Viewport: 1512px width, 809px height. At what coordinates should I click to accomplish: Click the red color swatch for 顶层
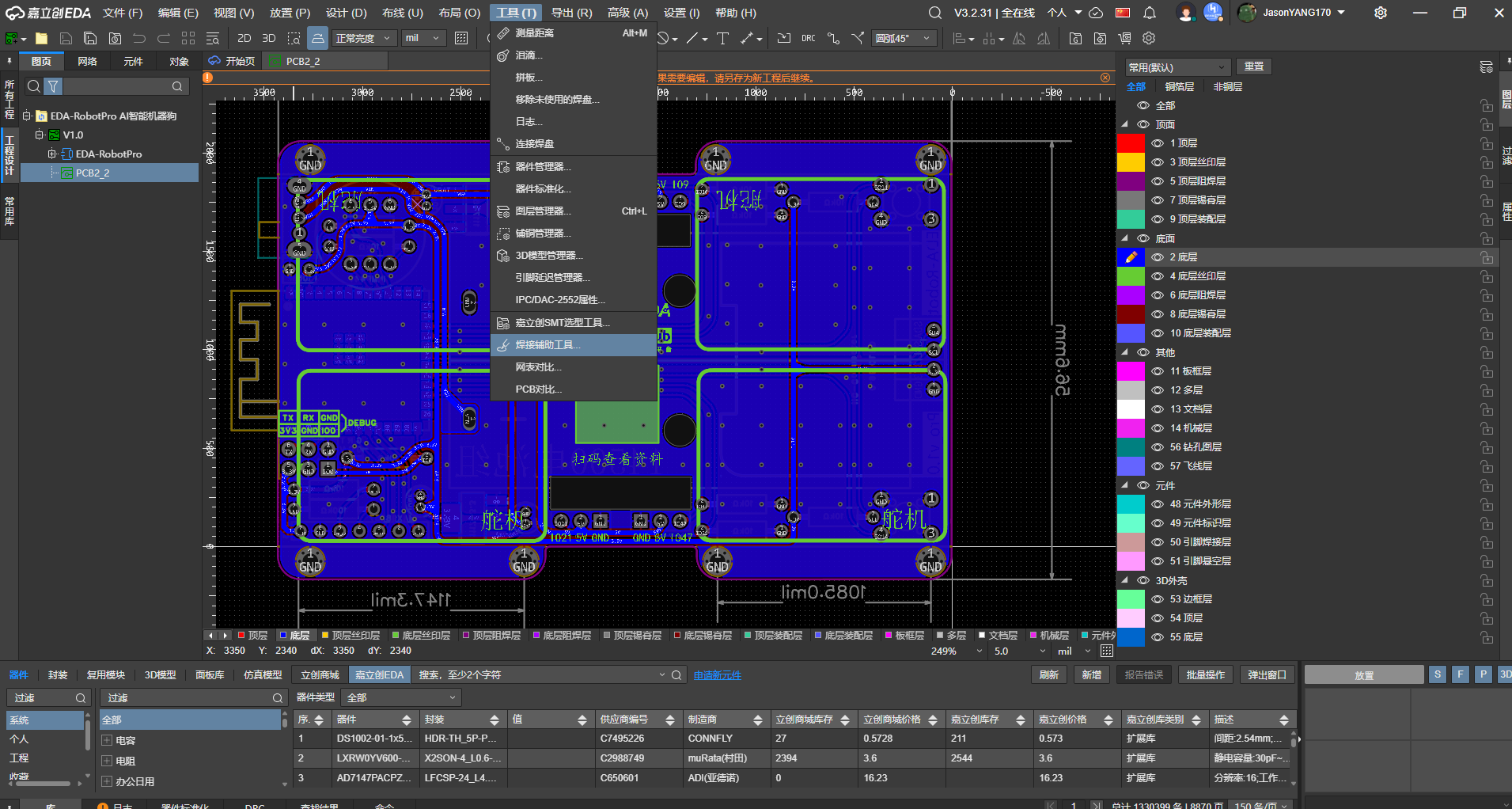(1130, 143)
